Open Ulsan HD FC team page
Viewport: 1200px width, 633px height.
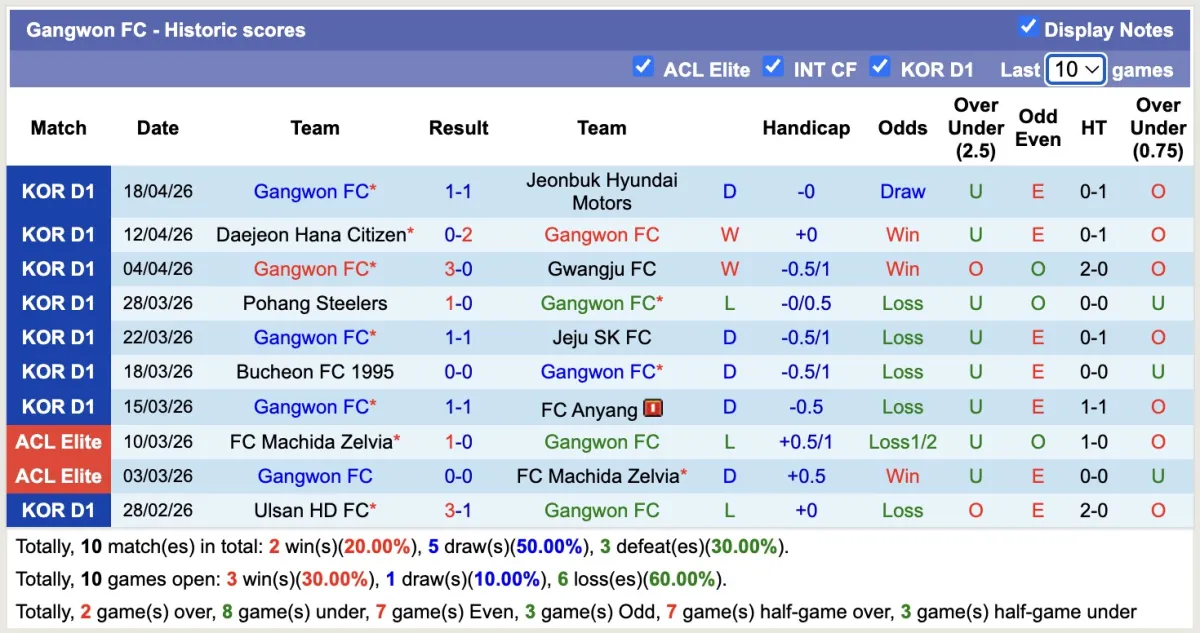click(x=311, y=510)
